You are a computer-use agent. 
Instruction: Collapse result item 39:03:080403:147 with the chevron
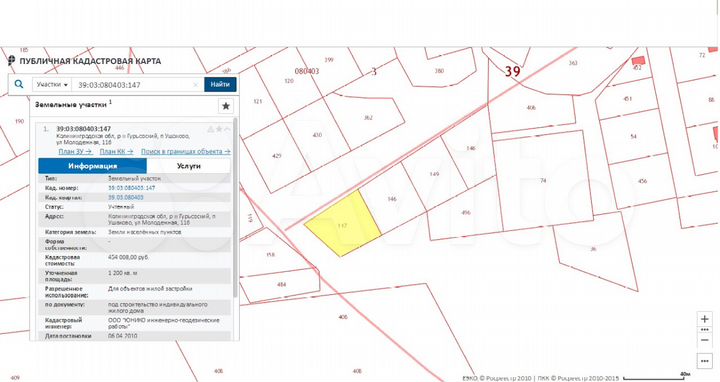227,129
